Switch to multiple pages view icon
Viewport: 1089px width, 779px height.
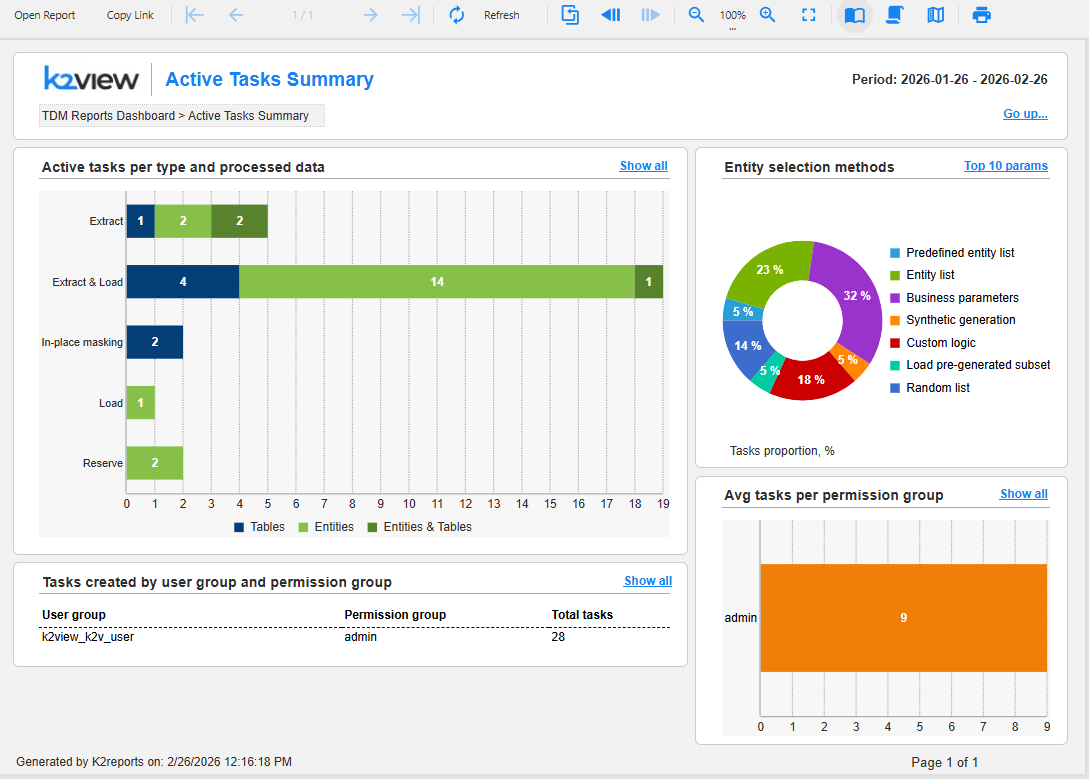pyautogui.click(x=935, y=15)
